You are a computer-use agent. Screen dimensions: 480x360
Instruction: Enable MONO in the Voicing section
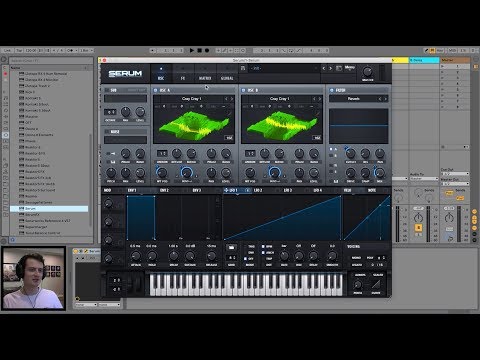pyautogui.click(x=356, y=258)
